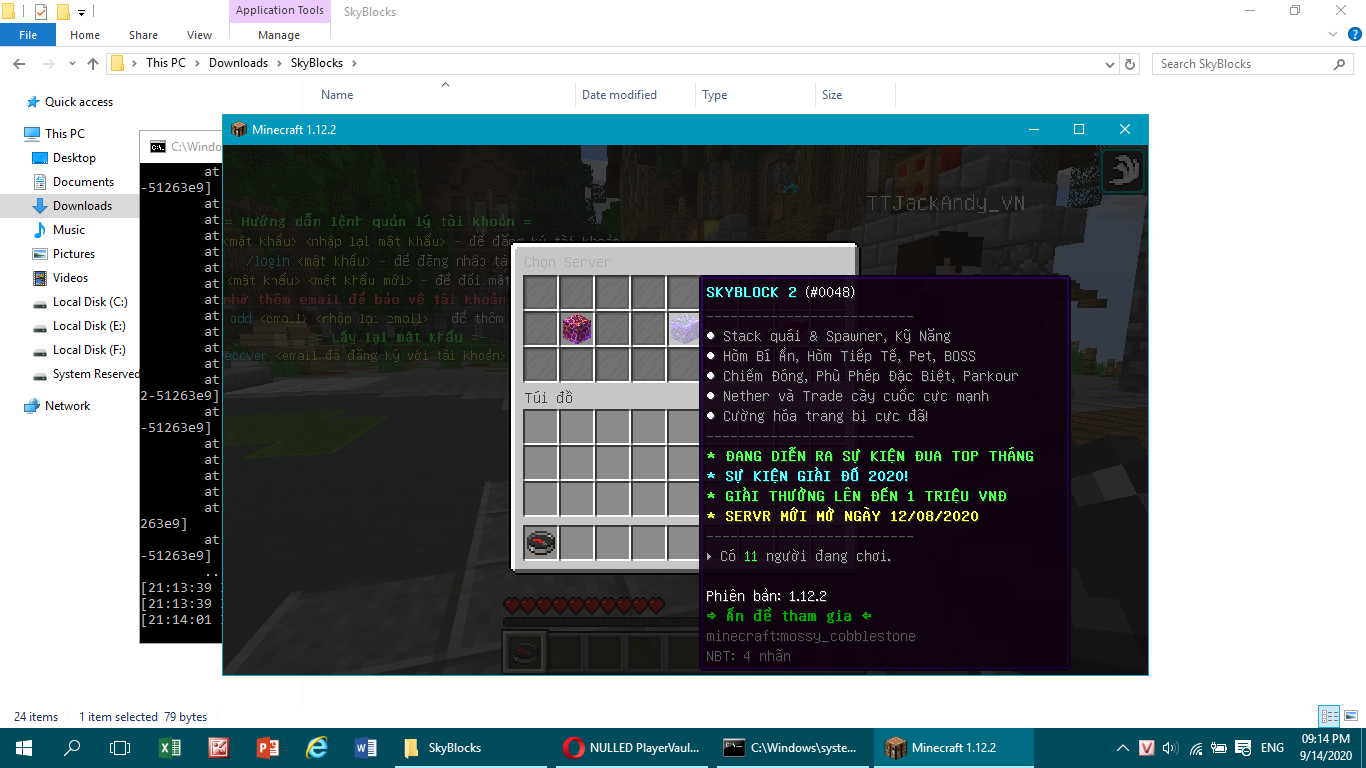Screen dimensions: 1366x768
Task: Select the pale lavender block in Chọn Server grid
Action: [x=684, y=328]
